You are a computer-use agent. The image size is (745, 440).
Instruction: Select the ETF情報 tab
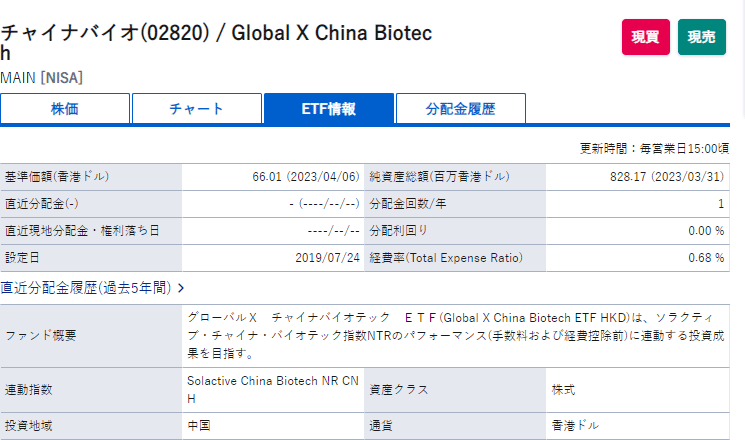[328, 109]
